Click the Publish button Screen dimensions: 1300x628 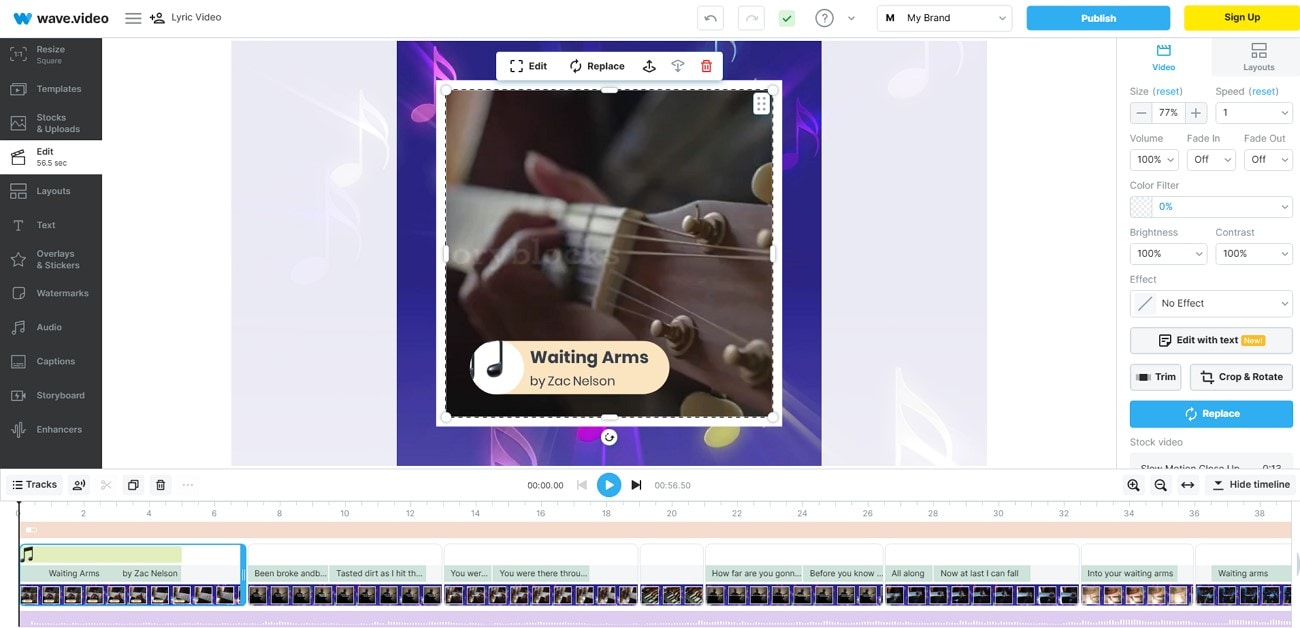(1098, 18)
